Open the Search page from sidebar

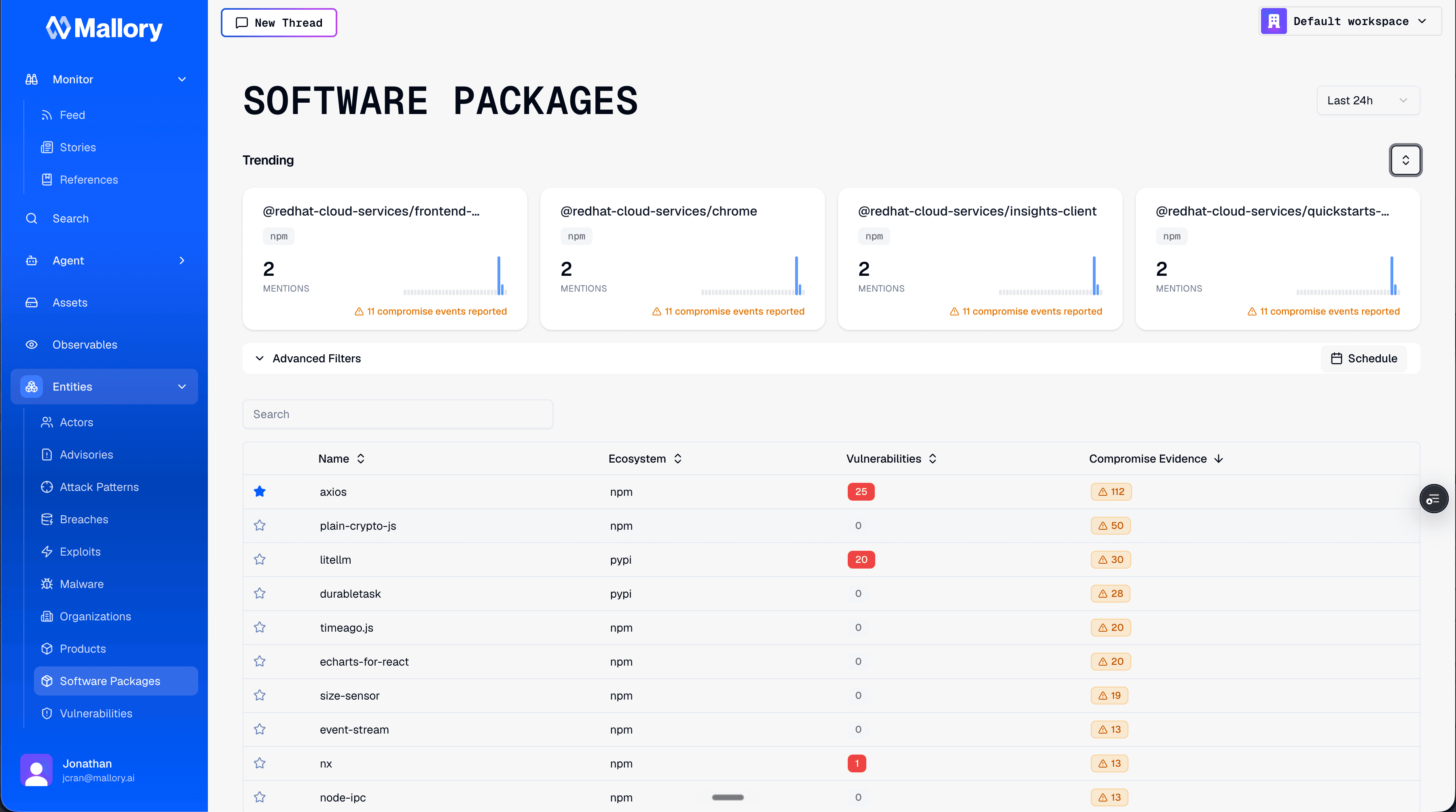point(70,219)
